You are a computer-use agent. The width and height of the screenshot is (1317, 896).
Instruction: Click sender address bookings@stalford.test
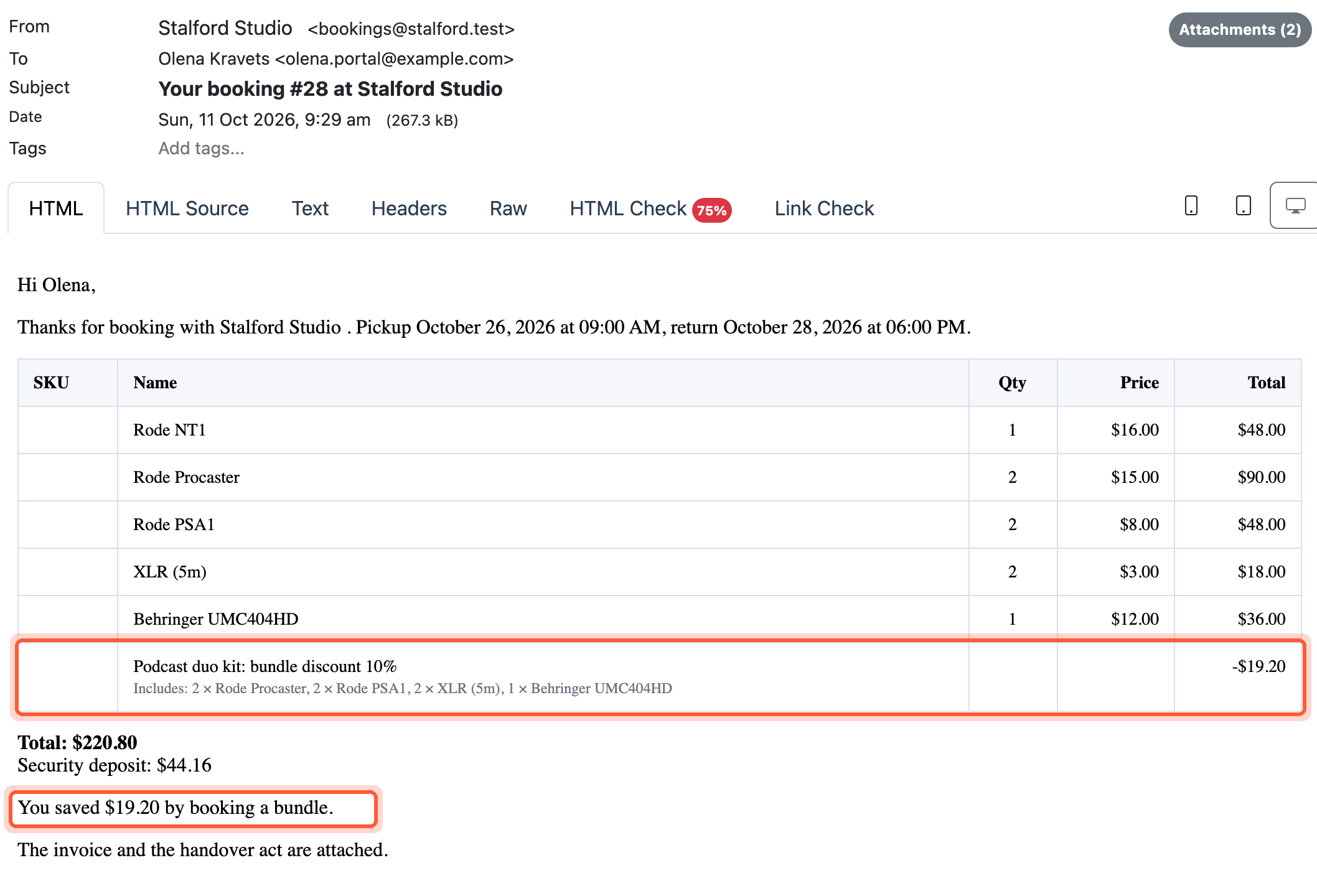(411, 29)
